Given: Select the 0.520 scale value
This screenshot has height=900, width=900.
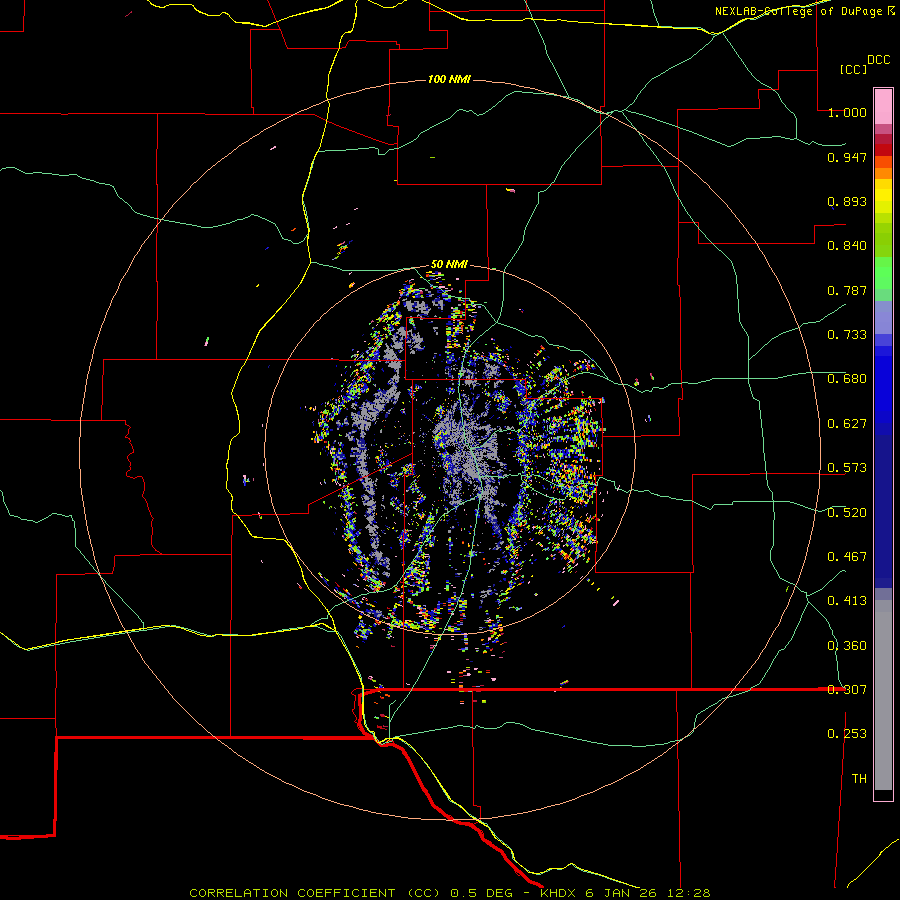Looking at the screenshot, I should 847,513.
